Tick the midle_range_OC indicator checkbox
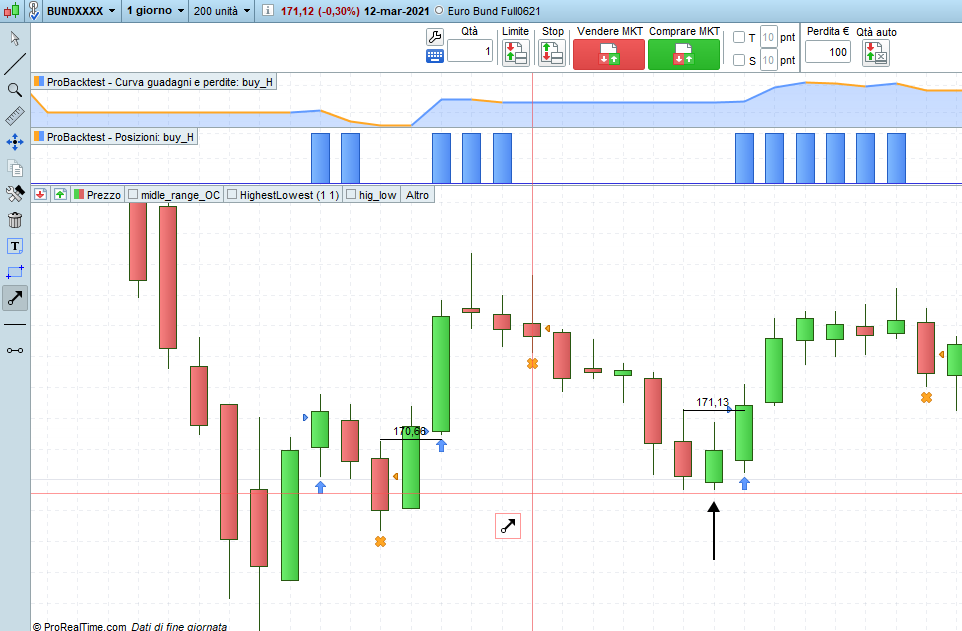Screen dimensions: 962x631 (x=133, y=195)
